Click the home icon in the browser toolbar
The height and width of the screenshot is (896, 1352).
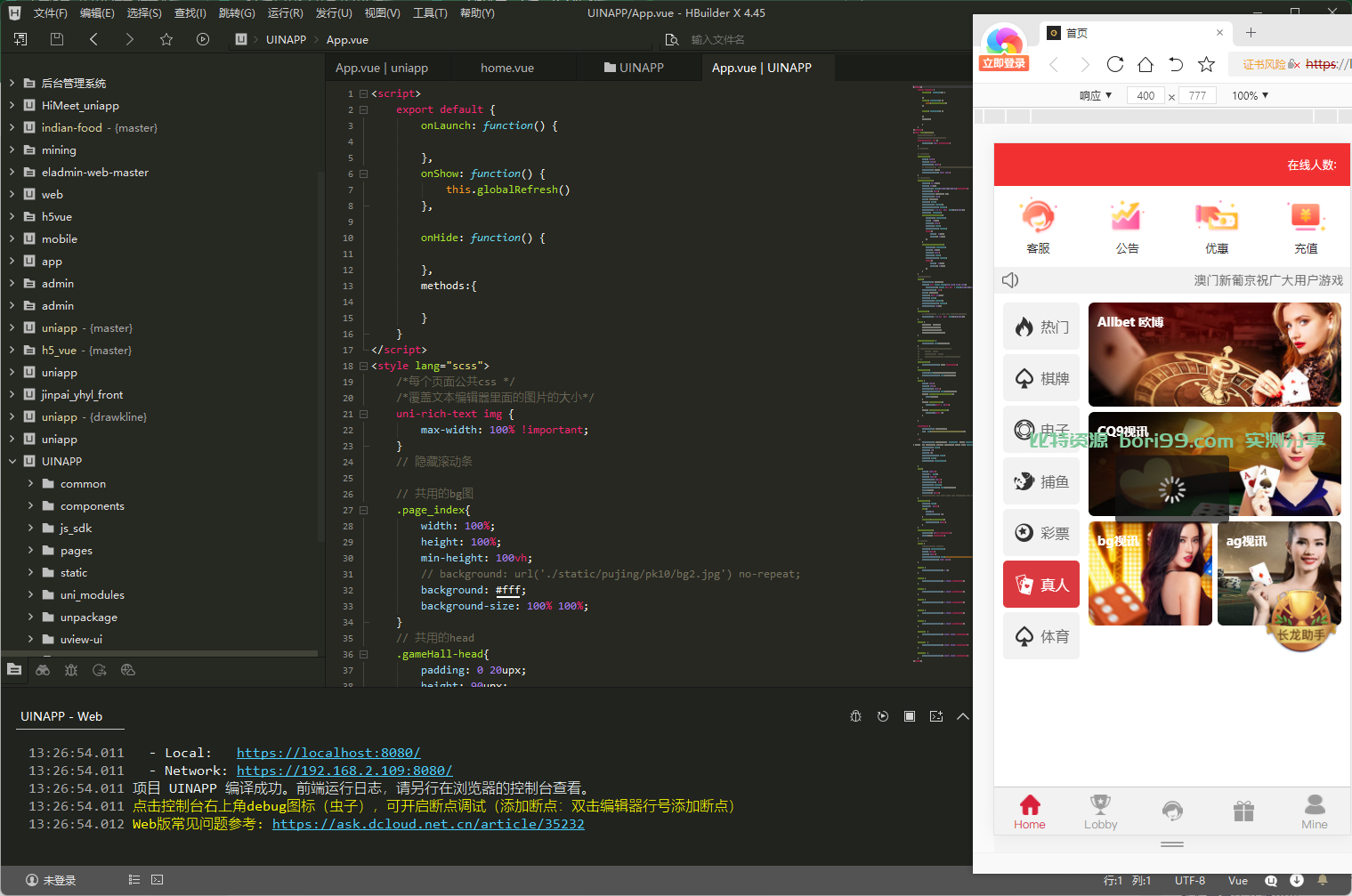pos(1146,64)
